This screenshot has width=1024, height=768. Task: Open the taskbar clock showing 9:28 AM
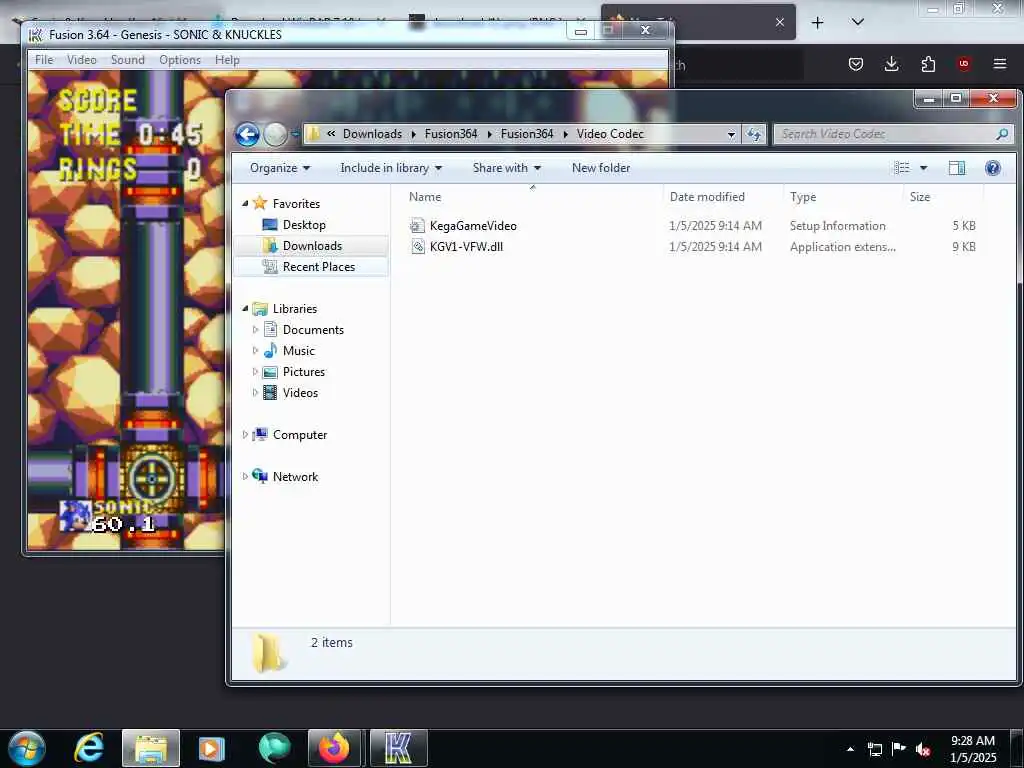(972, 749)
